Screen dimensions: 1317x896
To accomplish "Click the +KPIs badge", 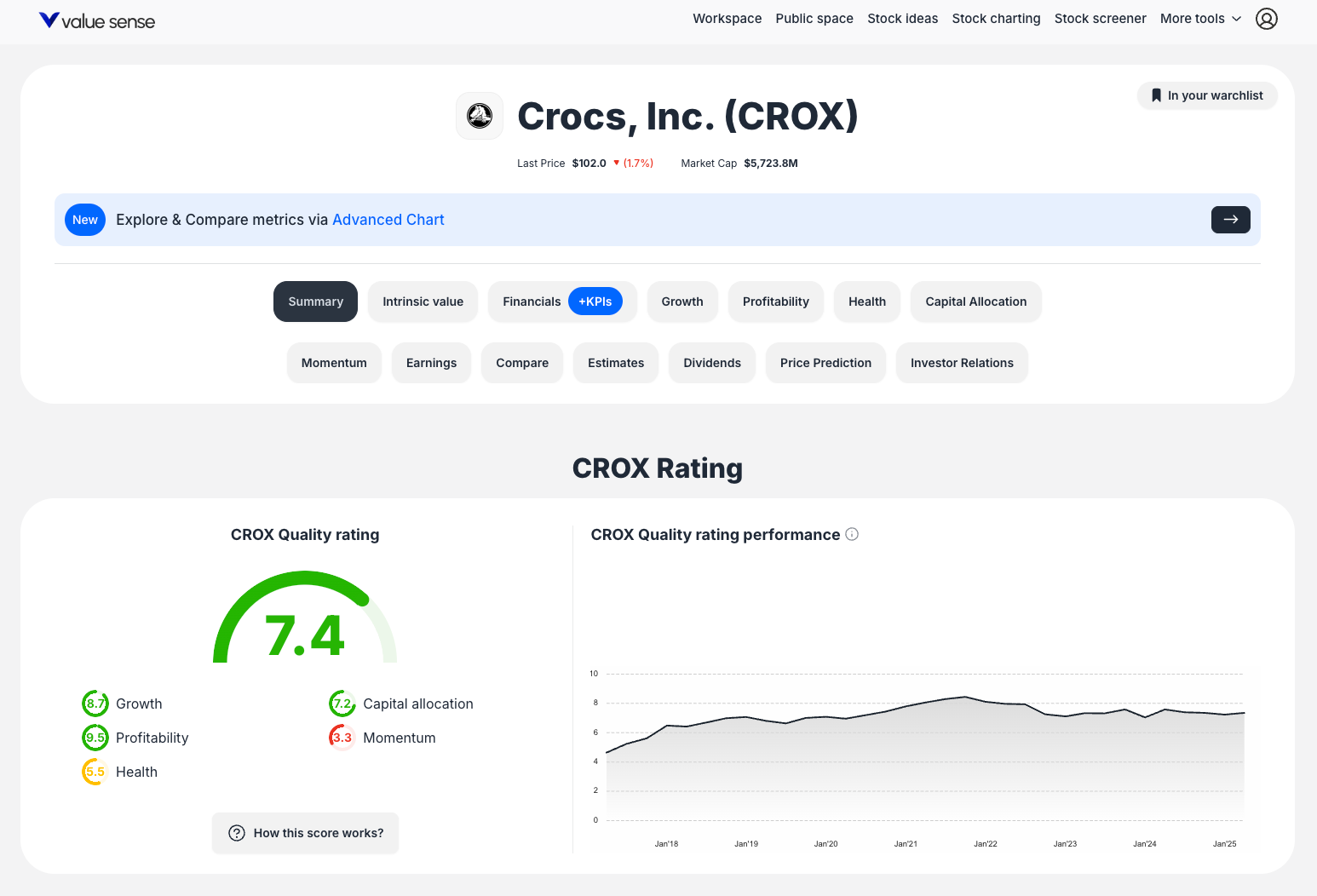I will coord(595,302).
